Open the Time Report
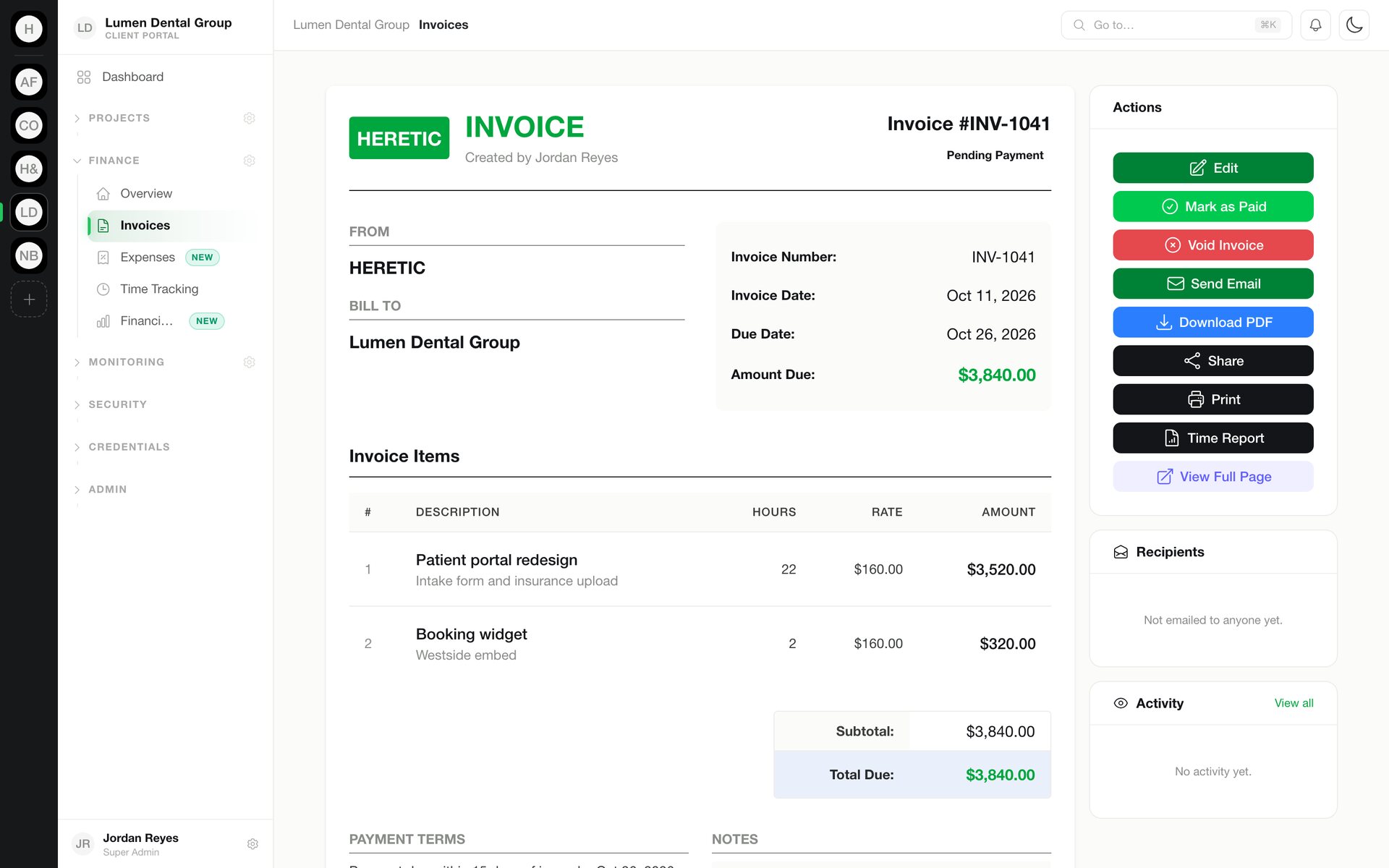 pyautogui.click(x=1213, y=438)
